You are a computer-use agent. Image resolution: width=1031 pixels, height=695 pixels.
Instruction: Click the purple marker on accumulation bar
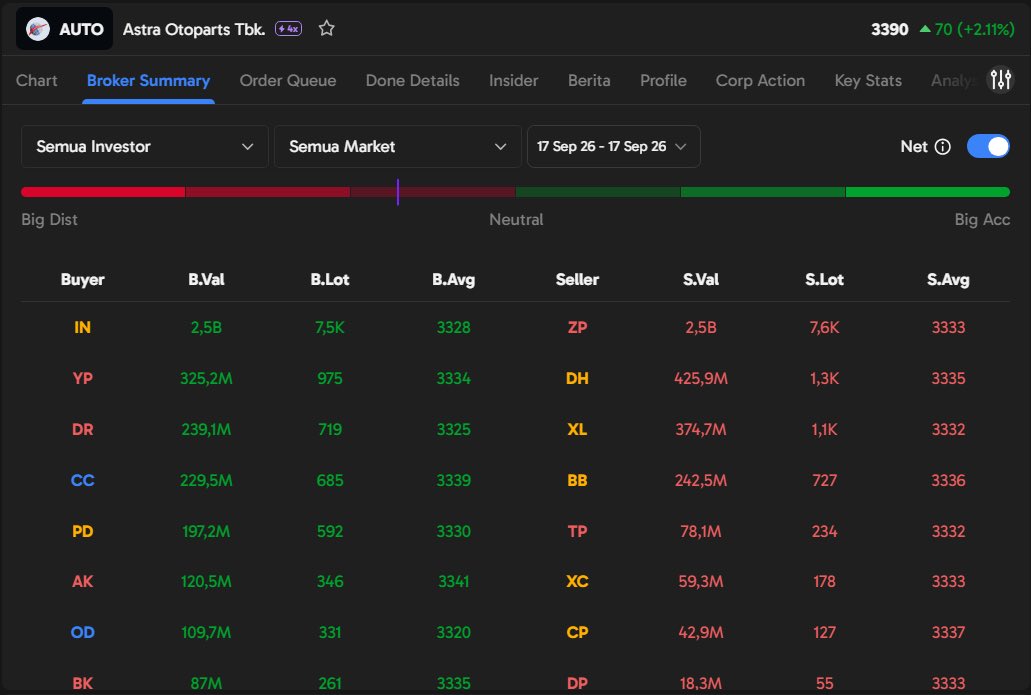point(398,192)
